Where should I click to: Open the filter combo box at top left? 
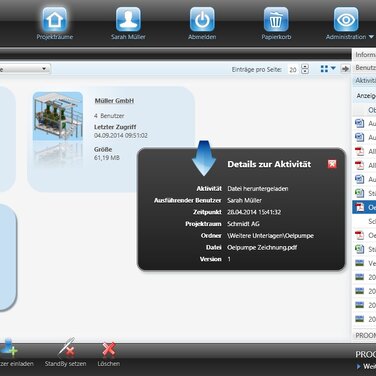pyautogui.click(x=25, y=69)
